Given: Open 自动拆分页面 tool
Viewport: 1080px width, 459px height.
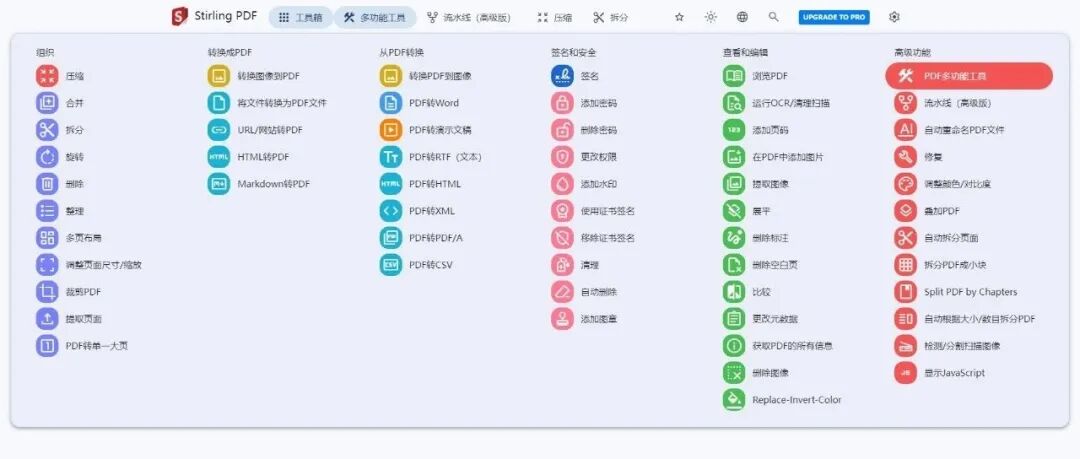Looking at the screenshot, I should (936, 238).
